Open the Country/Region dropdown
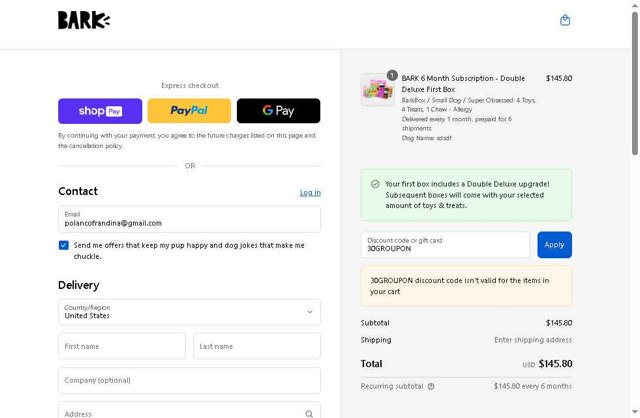 pos(189,312)
